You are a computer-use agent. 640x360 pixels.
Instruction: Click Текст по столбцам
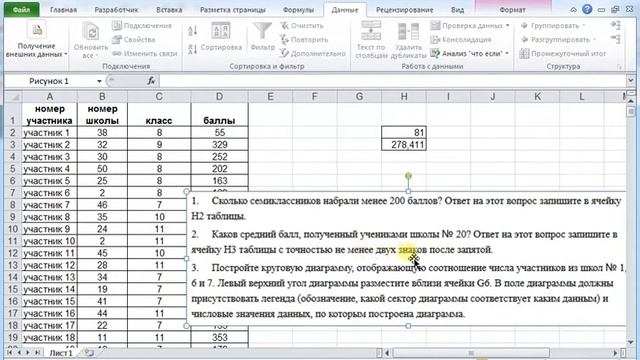pyautogui.click(x=371, y=40)
